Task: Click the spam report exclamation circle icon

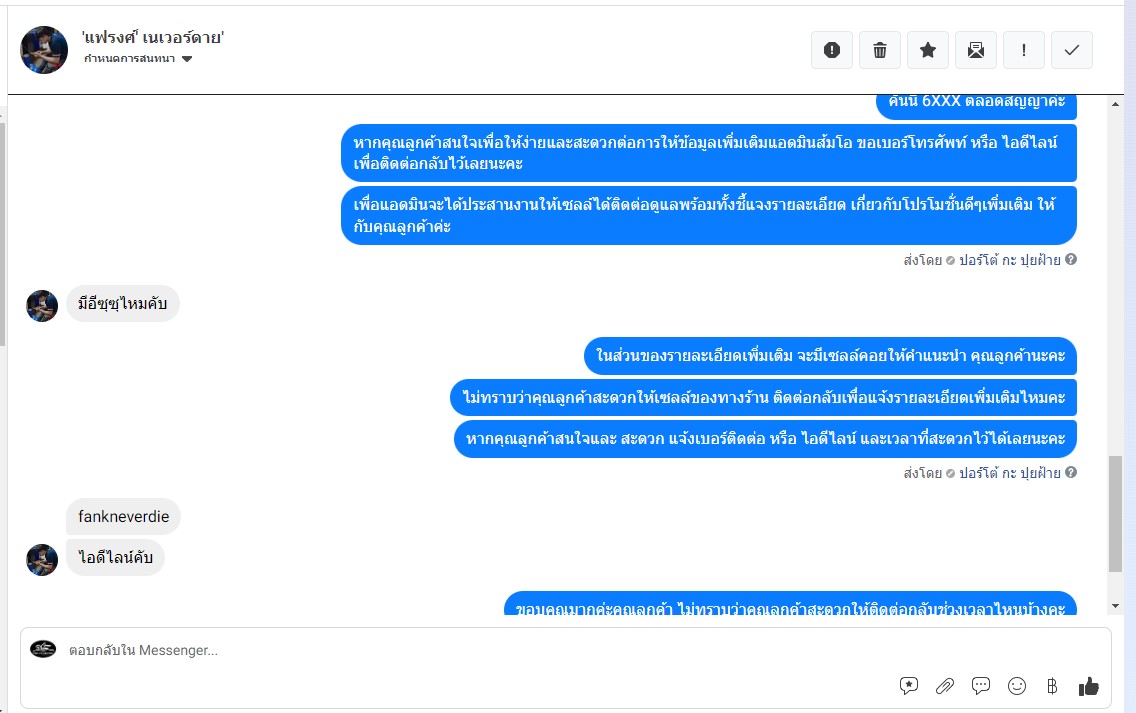Action: point(832,50)
